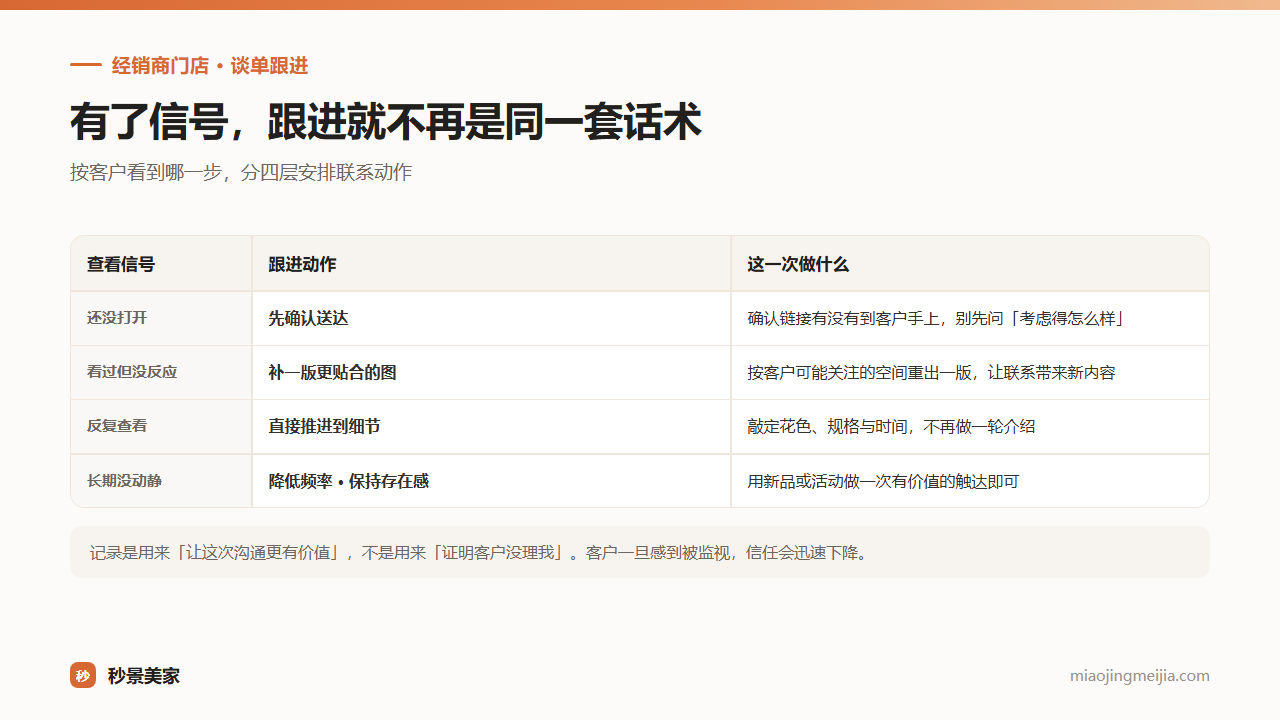
Task: Click the 长期没动静 signal cell
Action: [x=161, y=481]
